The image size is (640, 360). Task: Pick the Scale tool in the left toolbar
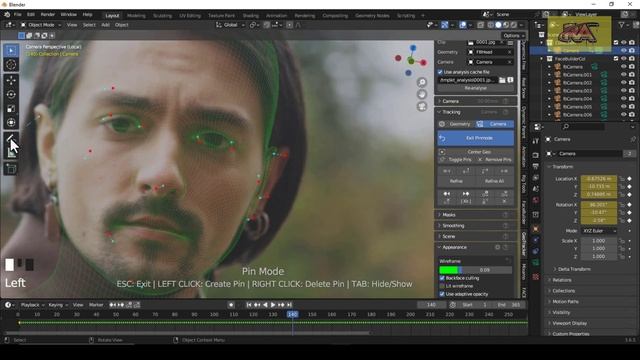pyautogui.click(x=11, y=109)
